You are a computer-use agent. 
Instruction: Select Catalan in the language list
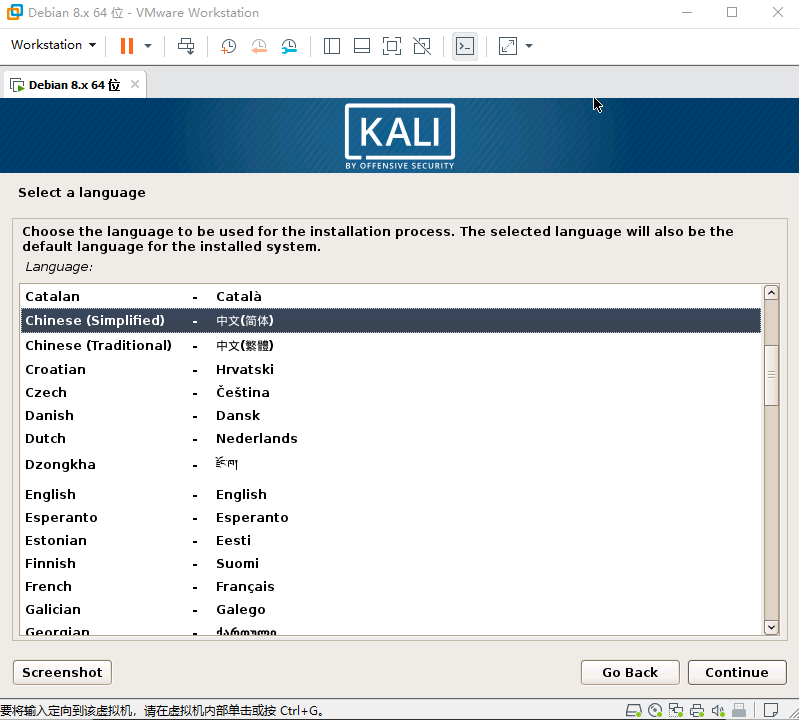click(x=391, y=296)
